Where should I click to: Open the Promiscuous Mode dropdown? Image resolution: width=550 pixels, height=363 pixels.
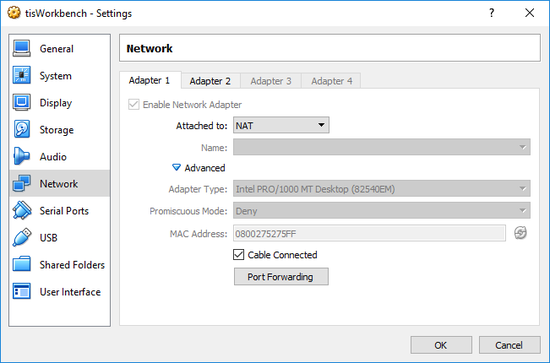click(382, 211)
